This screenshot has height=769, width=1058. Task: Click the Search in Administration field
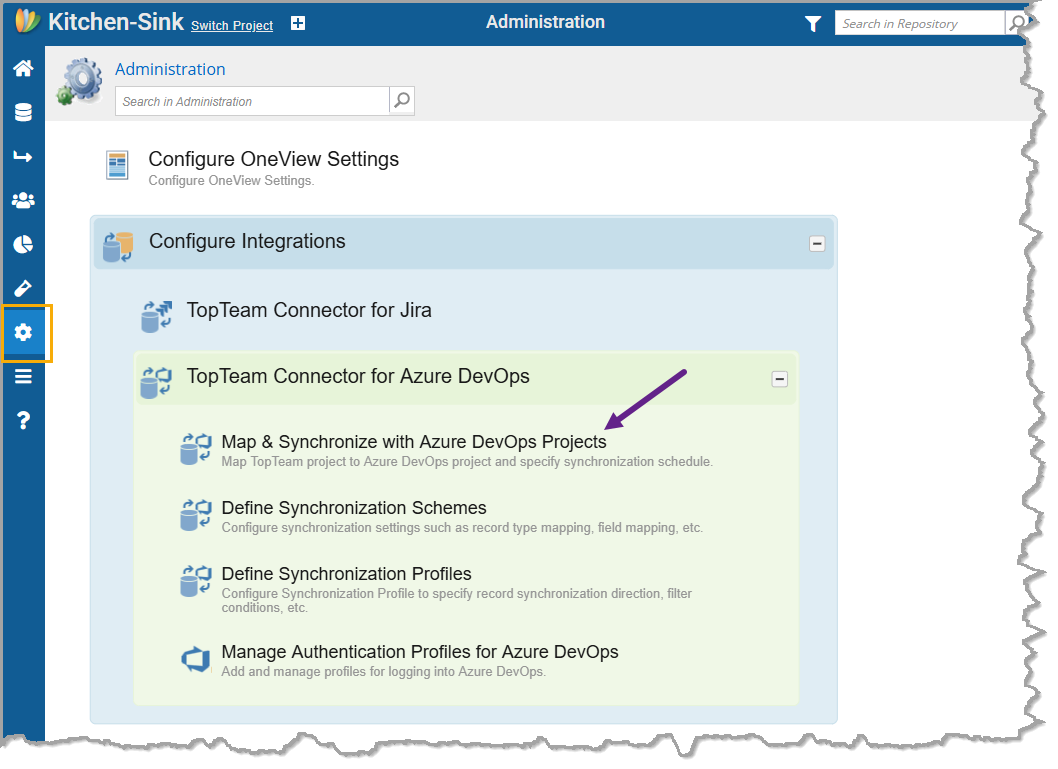pos(252,101)
